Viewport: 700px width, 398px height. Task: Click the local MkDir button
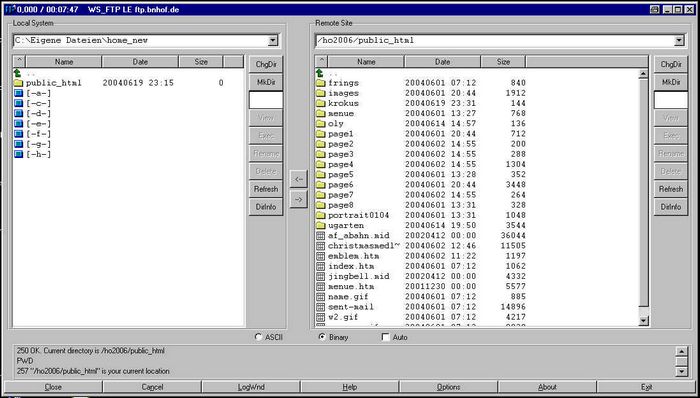click(x=266, y=82)
